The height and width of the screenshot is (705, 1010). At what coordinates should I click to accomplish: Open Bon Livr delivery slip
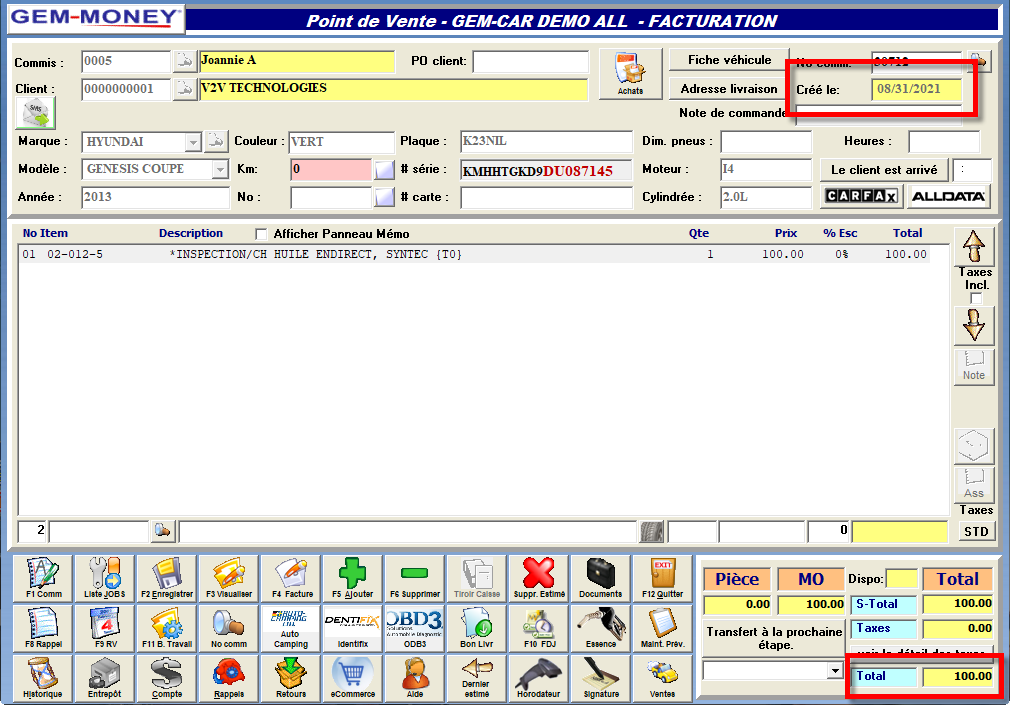click(x=477, y=628)
